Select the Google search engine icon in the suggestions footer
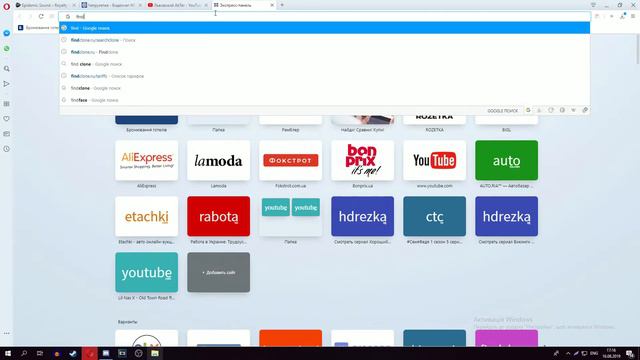 pos(528,110)
